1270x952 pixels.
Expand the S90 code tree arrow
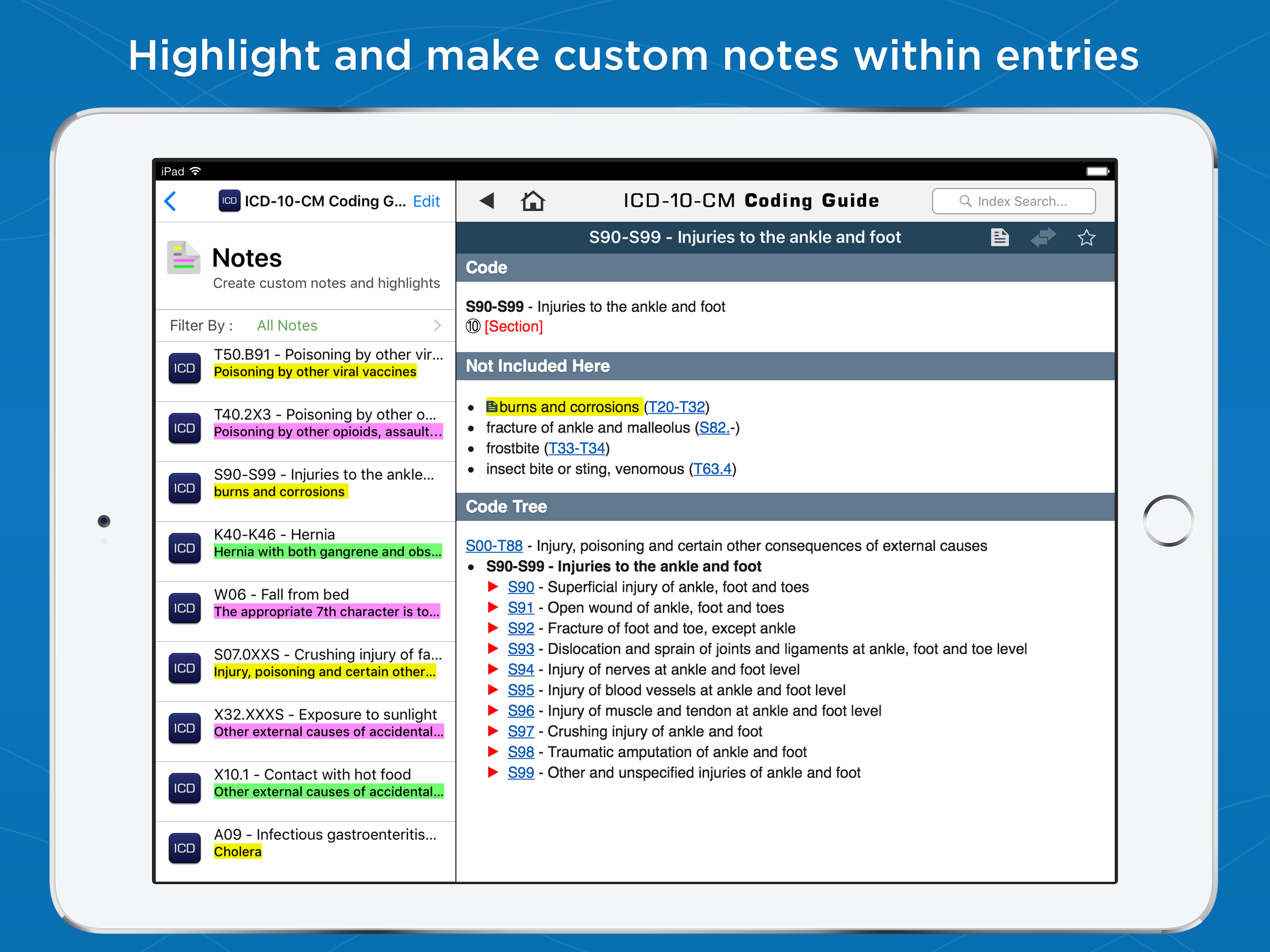tap(493, 586)
